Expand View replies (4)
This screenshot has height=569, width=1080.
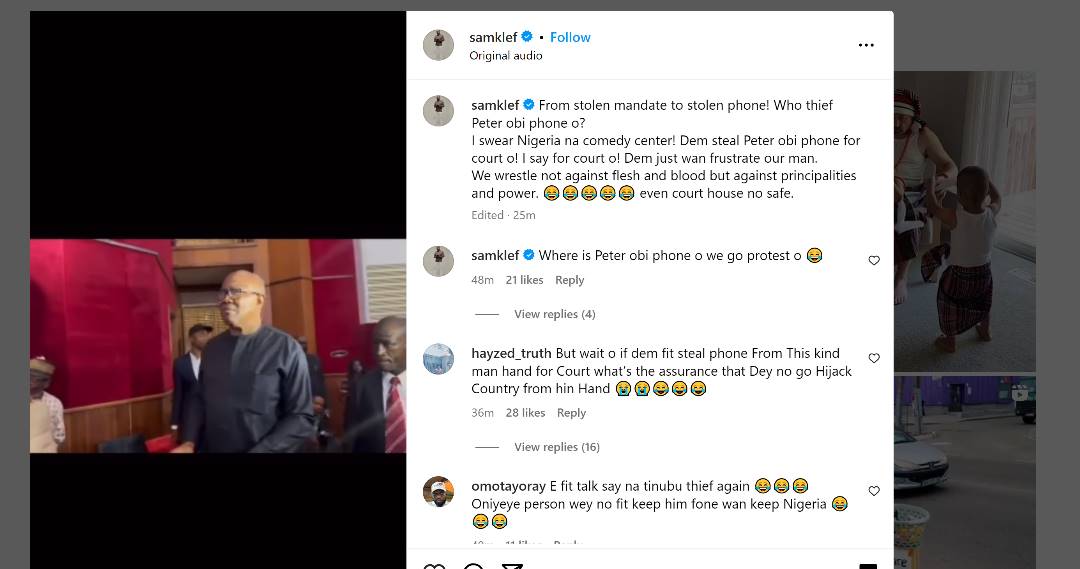click(x=554, y=314)
